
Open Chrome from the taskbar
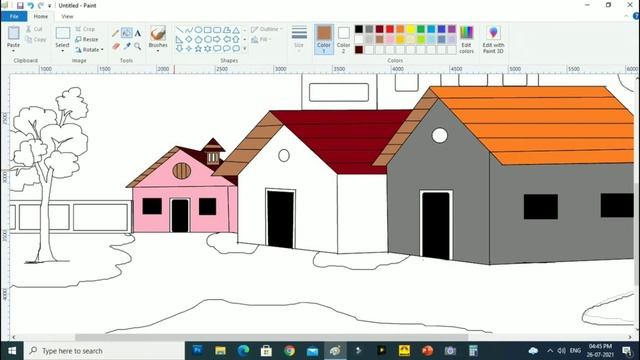(x=289, y=351)
